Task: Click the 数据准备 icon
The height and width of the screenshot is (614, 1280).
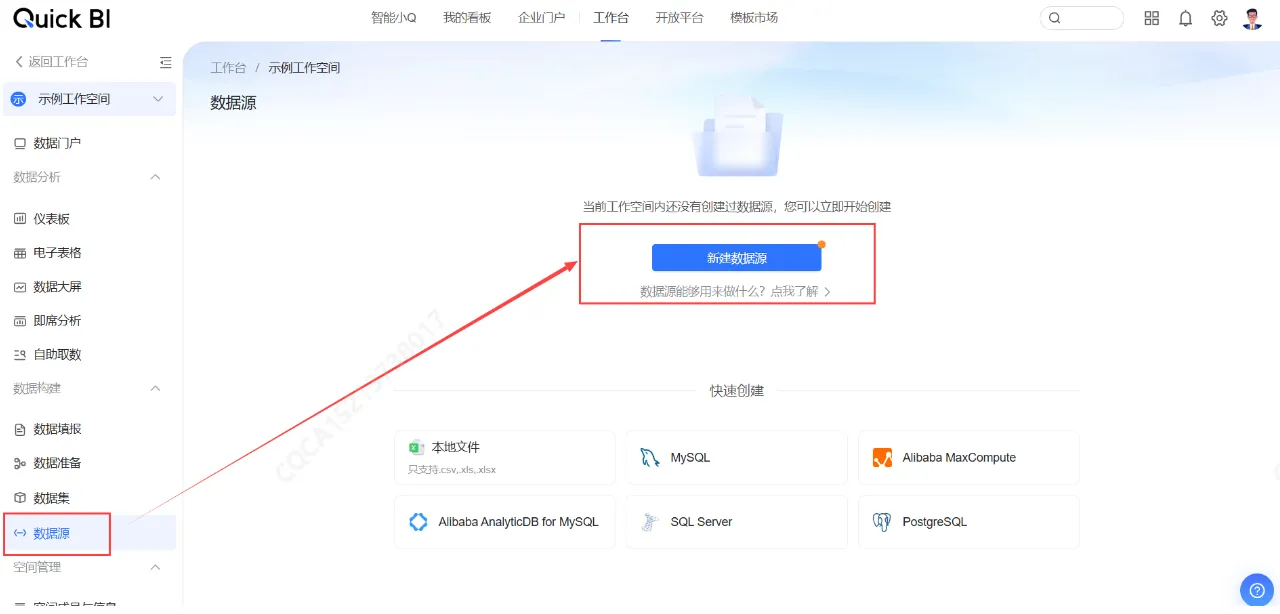Action: (x=20, y=464)
